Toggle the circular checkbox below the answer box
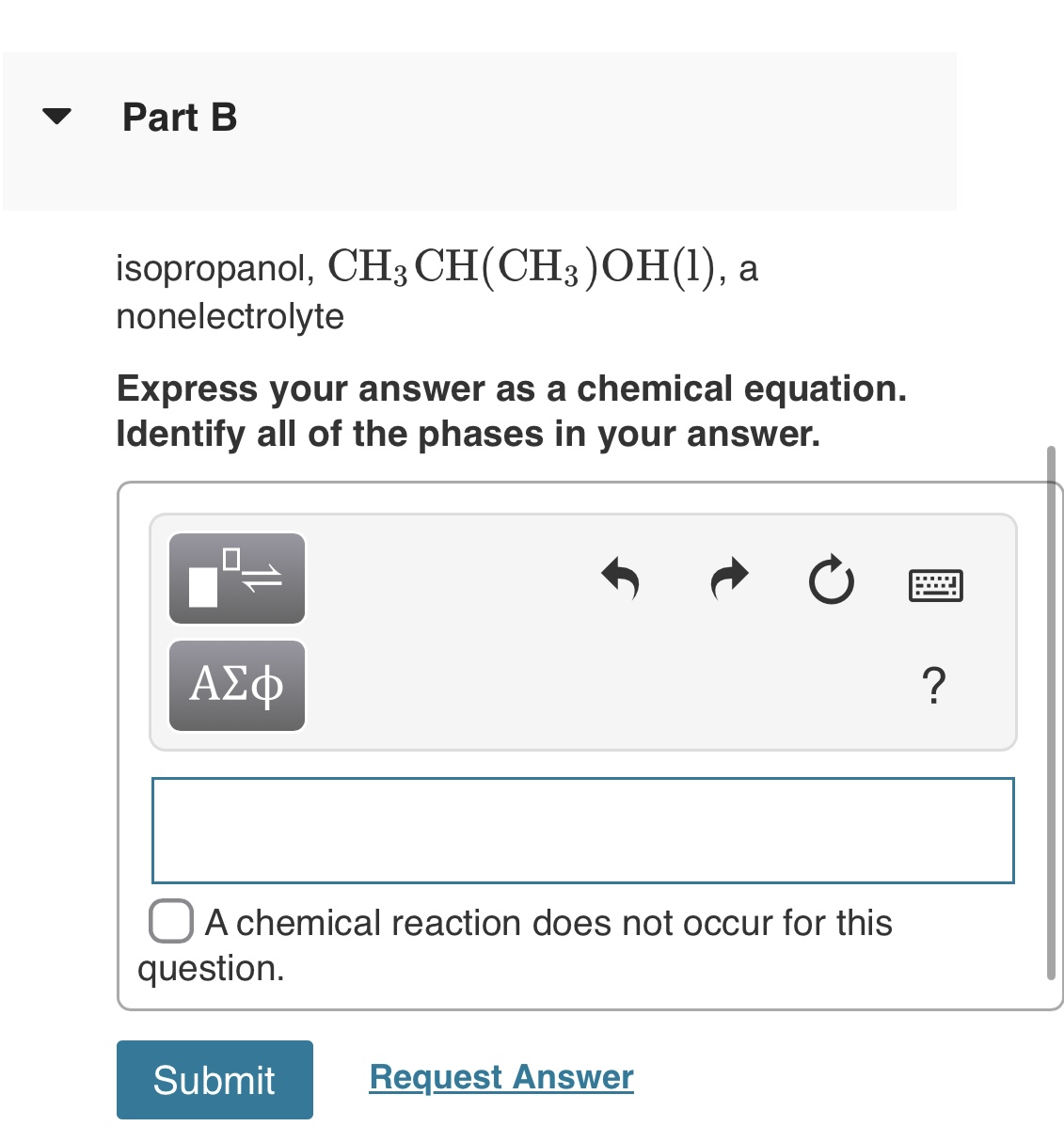Screen dimensions: 1064x1142 (x=170, y=922)
